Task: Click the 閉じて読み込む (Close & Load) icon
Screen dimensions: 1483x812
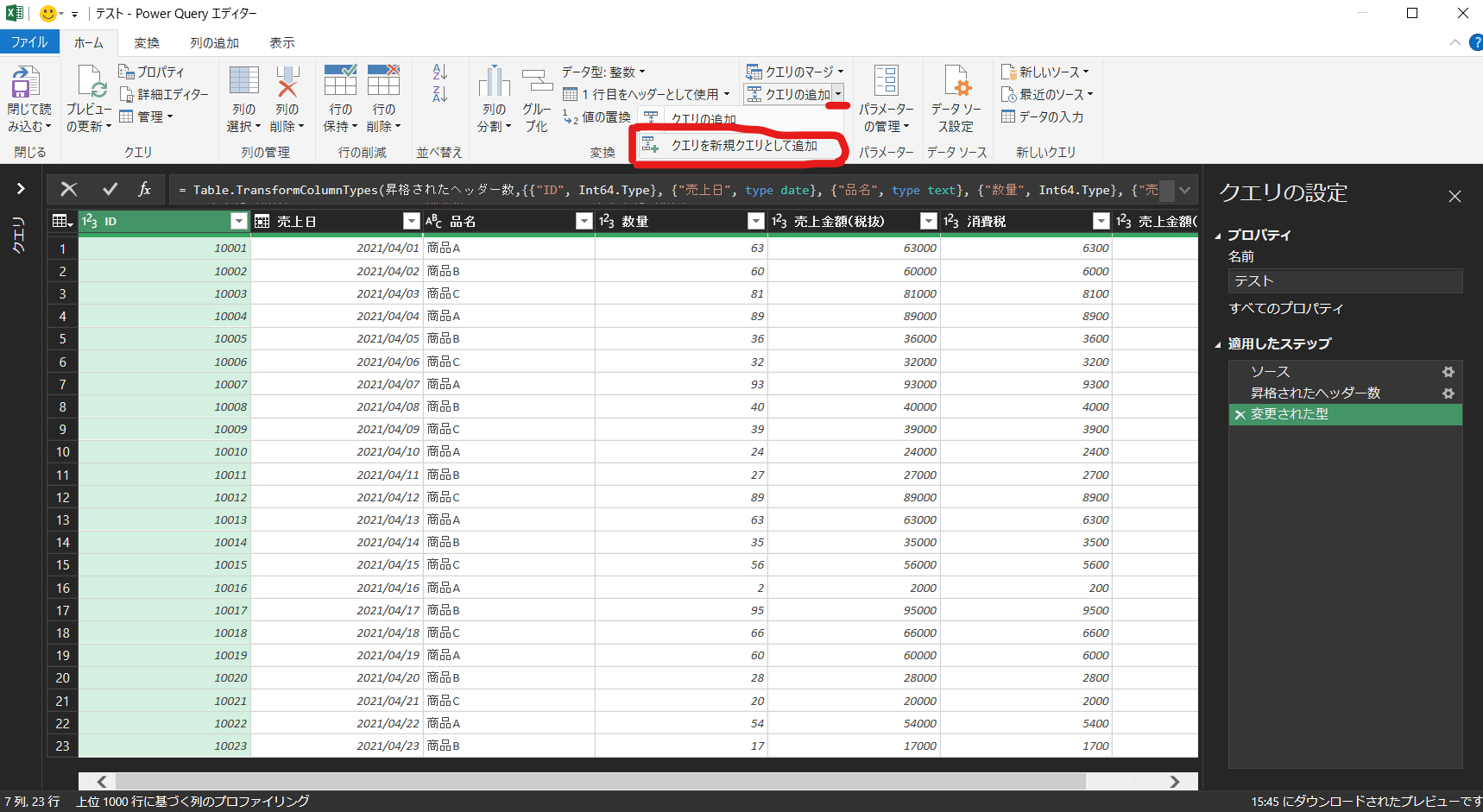Action: [26, 83]
